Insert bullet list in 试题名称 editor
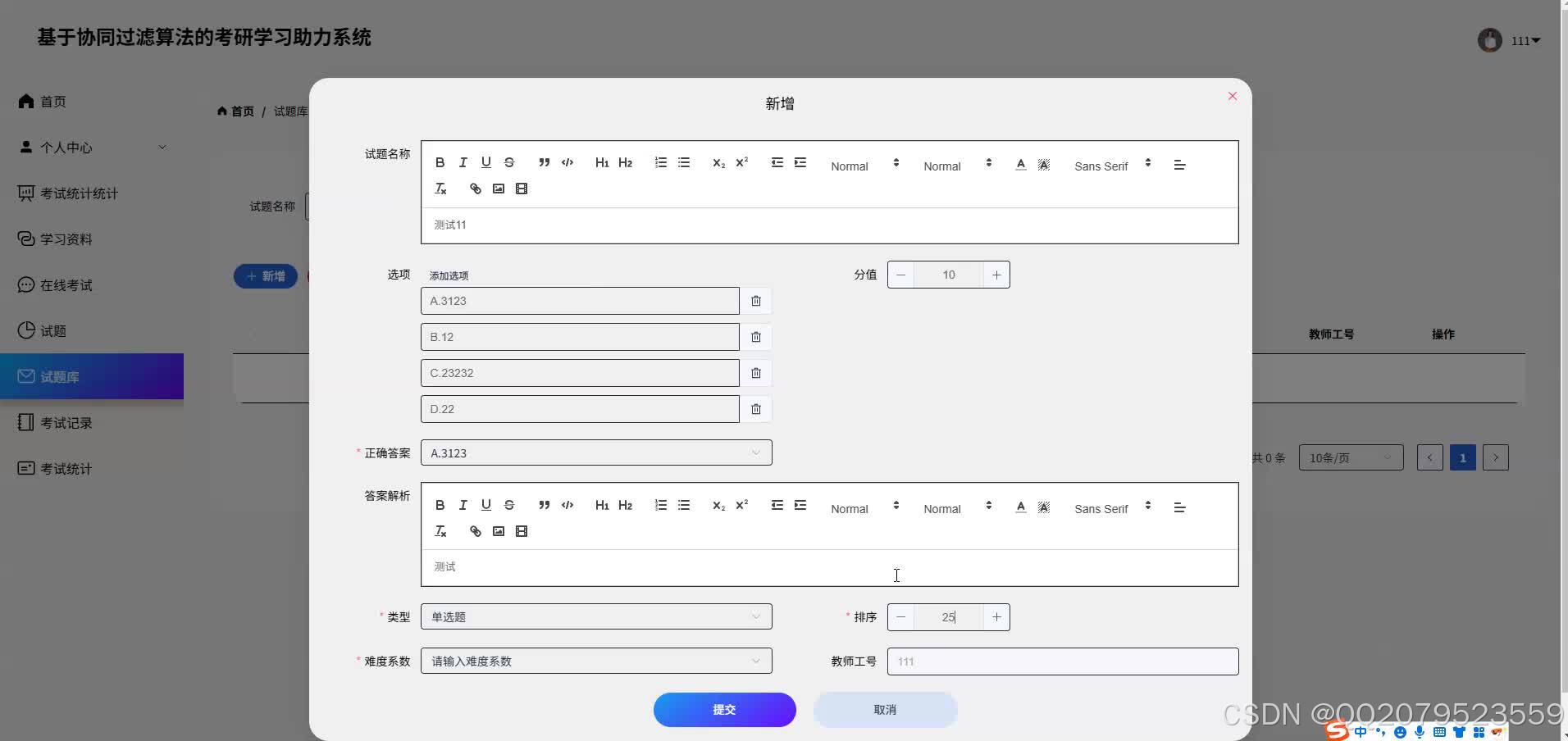 pyautogui.click(x=684, y=162)
